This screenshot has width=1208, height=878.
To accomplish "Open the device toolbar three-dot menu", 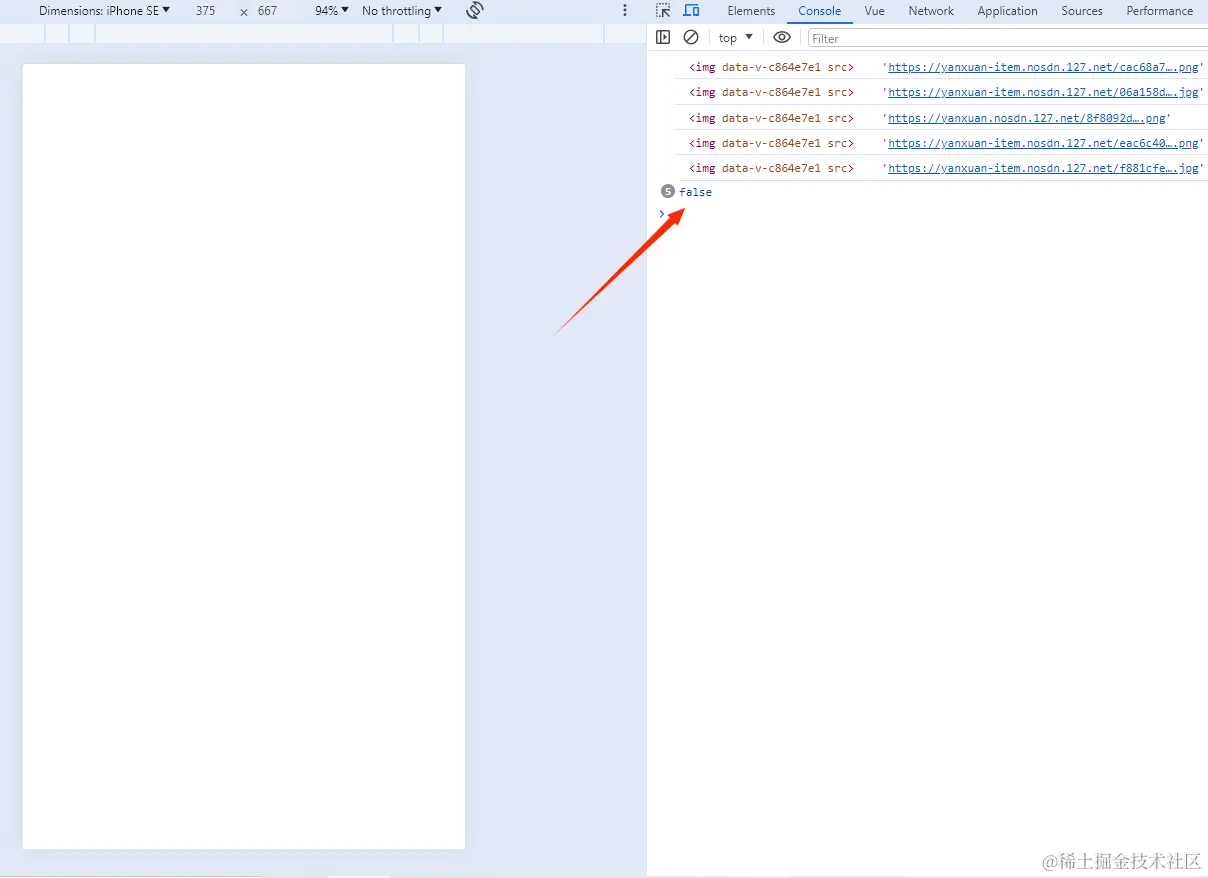I will click(x=626, y=10).
